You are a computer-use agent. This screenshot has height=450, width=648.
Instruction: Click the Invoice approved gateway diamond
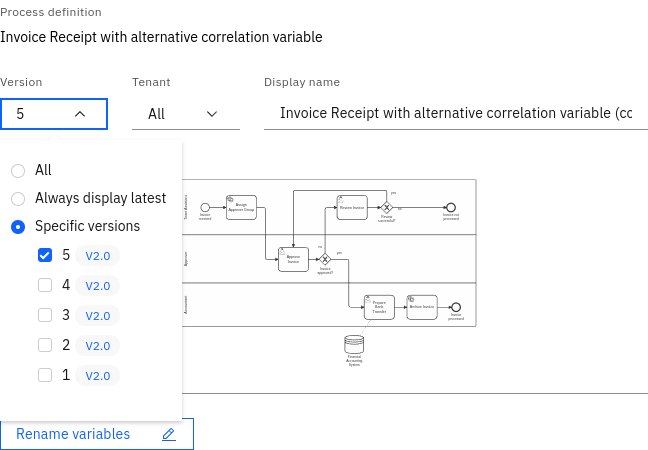click(325, 259)
